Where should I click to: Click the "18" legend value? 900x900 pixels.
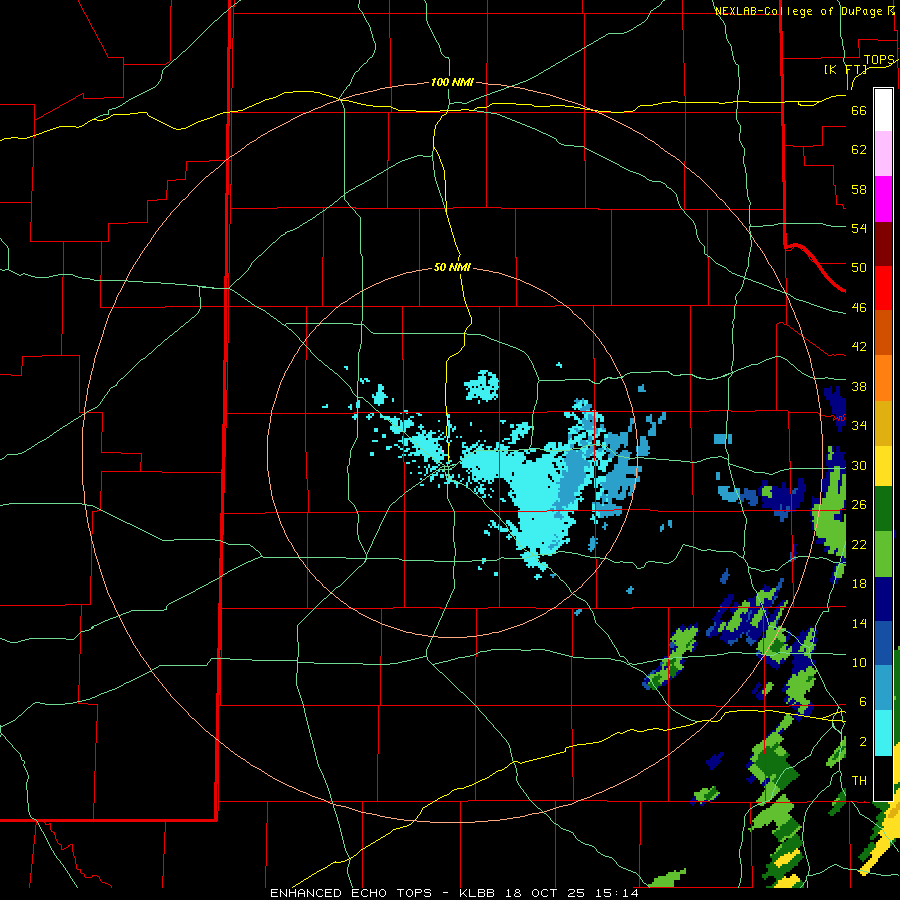[859, 583]
